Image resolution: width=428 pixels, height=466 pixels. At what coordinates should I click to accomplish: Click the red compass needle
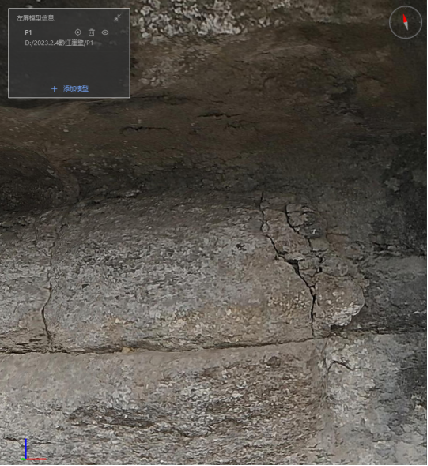[x=405, y=18]
